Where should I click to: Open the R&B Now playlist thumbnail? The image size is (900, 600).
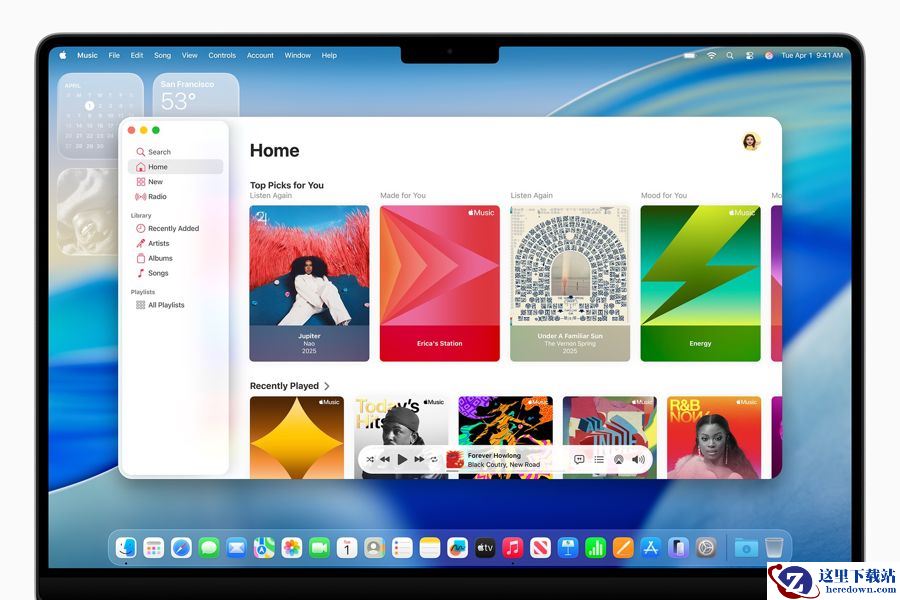pyautogui.click(x=714, y=438)
